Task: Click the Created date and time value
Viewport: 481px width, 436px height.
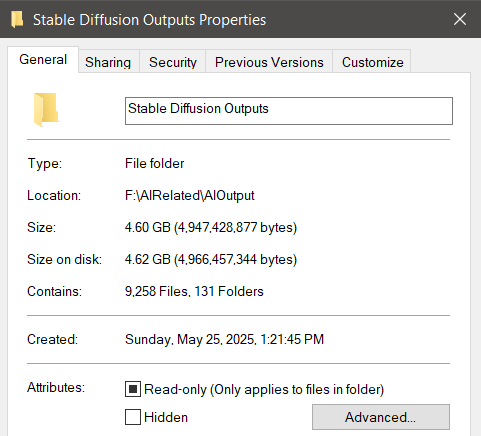Action: 224,339
